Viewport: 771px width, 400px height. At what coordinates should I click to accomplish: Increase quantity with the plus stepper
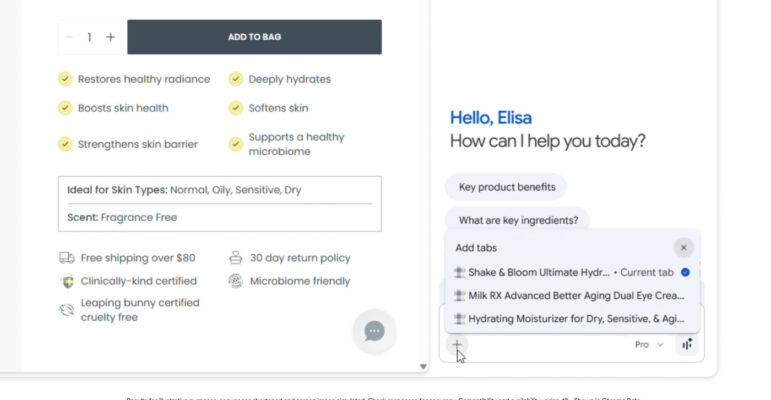(110, 37)
